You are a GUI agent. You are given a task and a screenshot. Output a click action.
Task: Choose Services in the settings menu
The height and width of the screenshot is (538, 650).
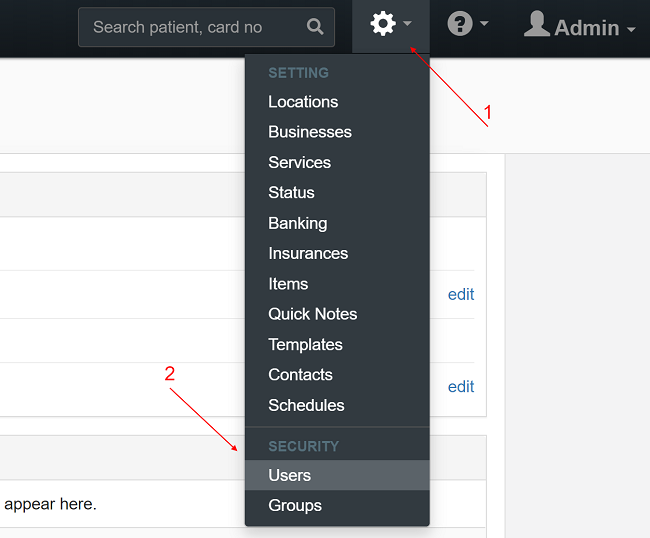tap(299, 162)
